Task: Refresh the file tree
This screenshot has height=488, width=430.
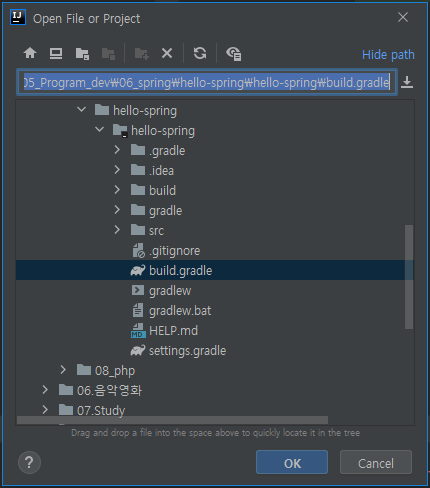Action: 200,53
